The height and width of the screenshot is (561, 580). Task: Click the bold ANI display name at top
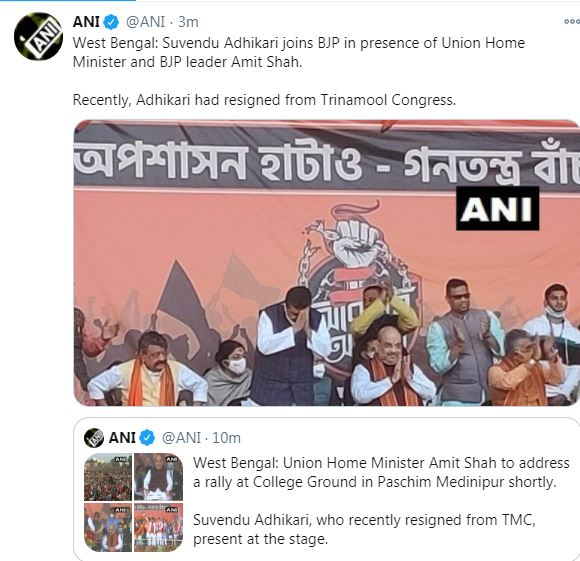86,22
